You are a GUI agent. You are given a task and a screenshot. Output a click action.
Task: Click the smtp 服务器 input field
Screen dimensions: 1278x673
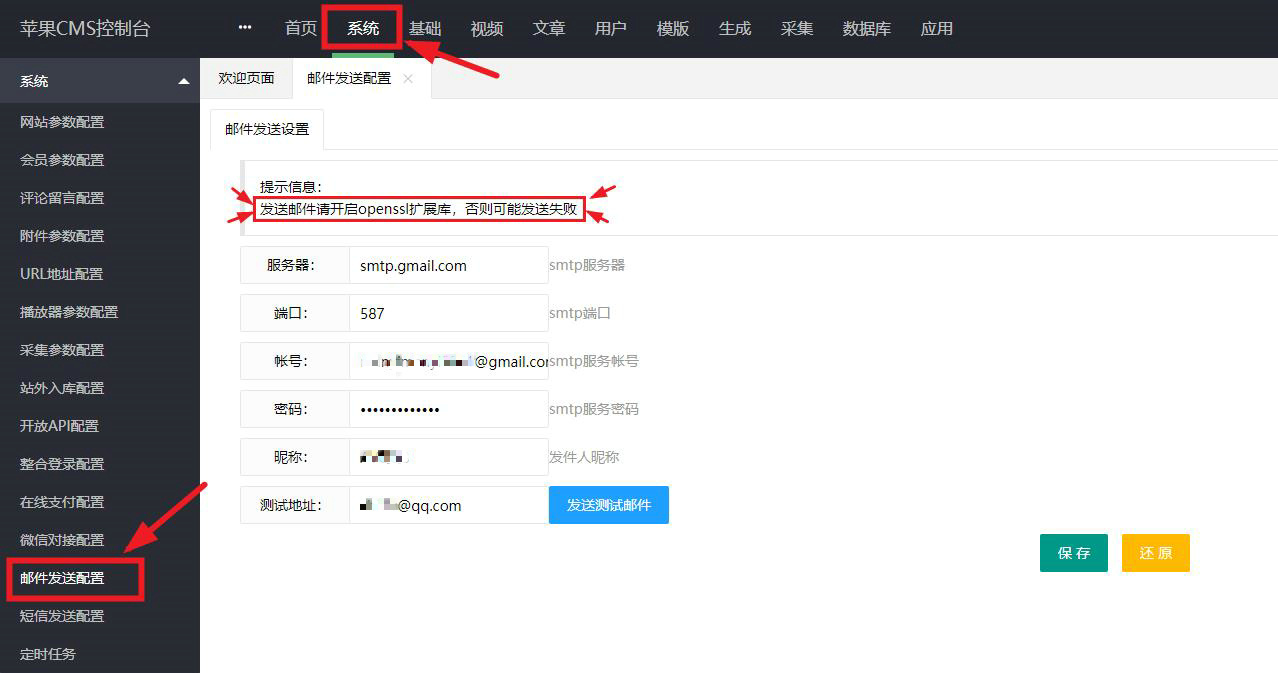click(x=448, y=265)
